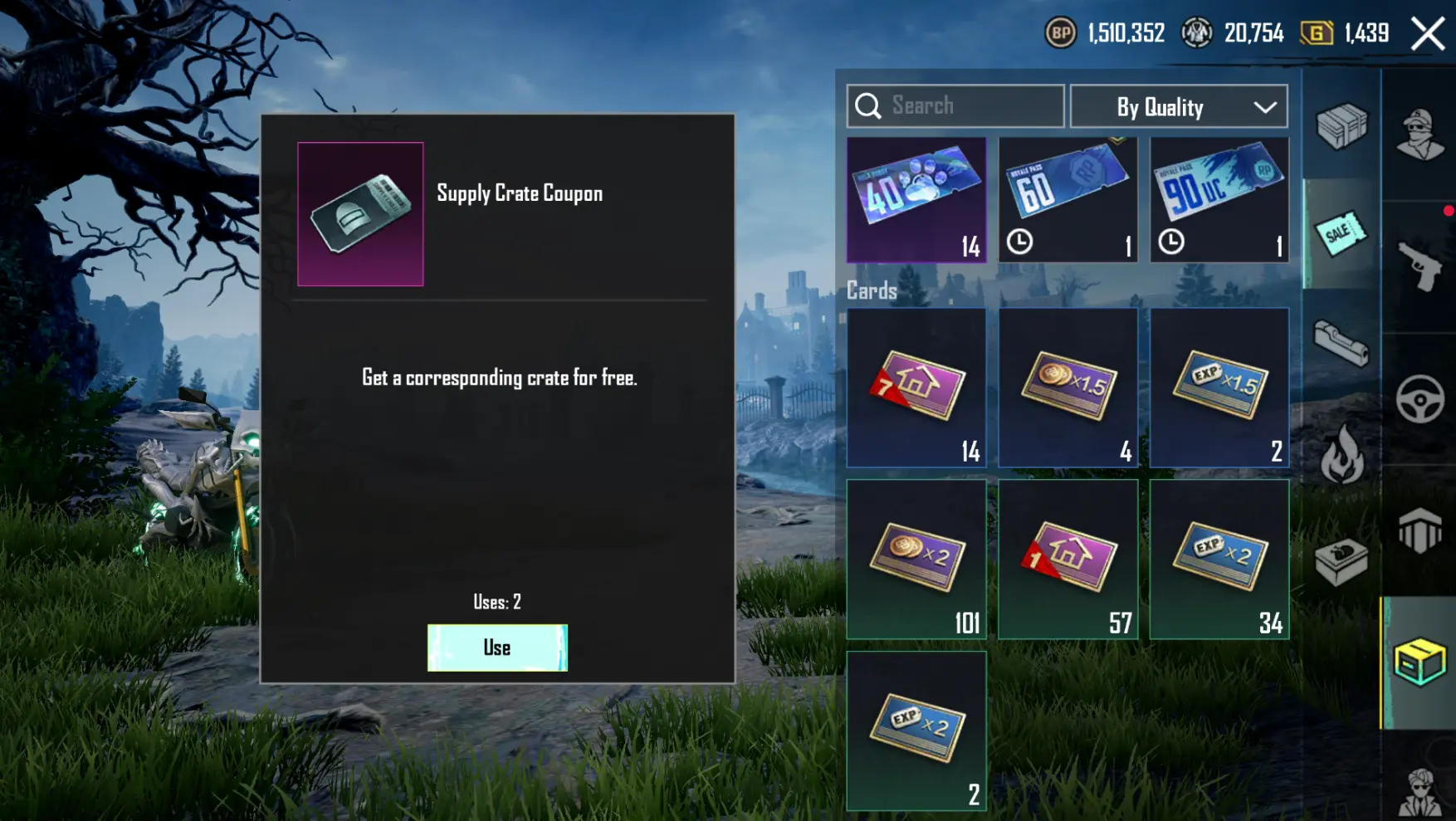Select the flame effects category icon
1456x821 pixels.
pos(1341,454)
